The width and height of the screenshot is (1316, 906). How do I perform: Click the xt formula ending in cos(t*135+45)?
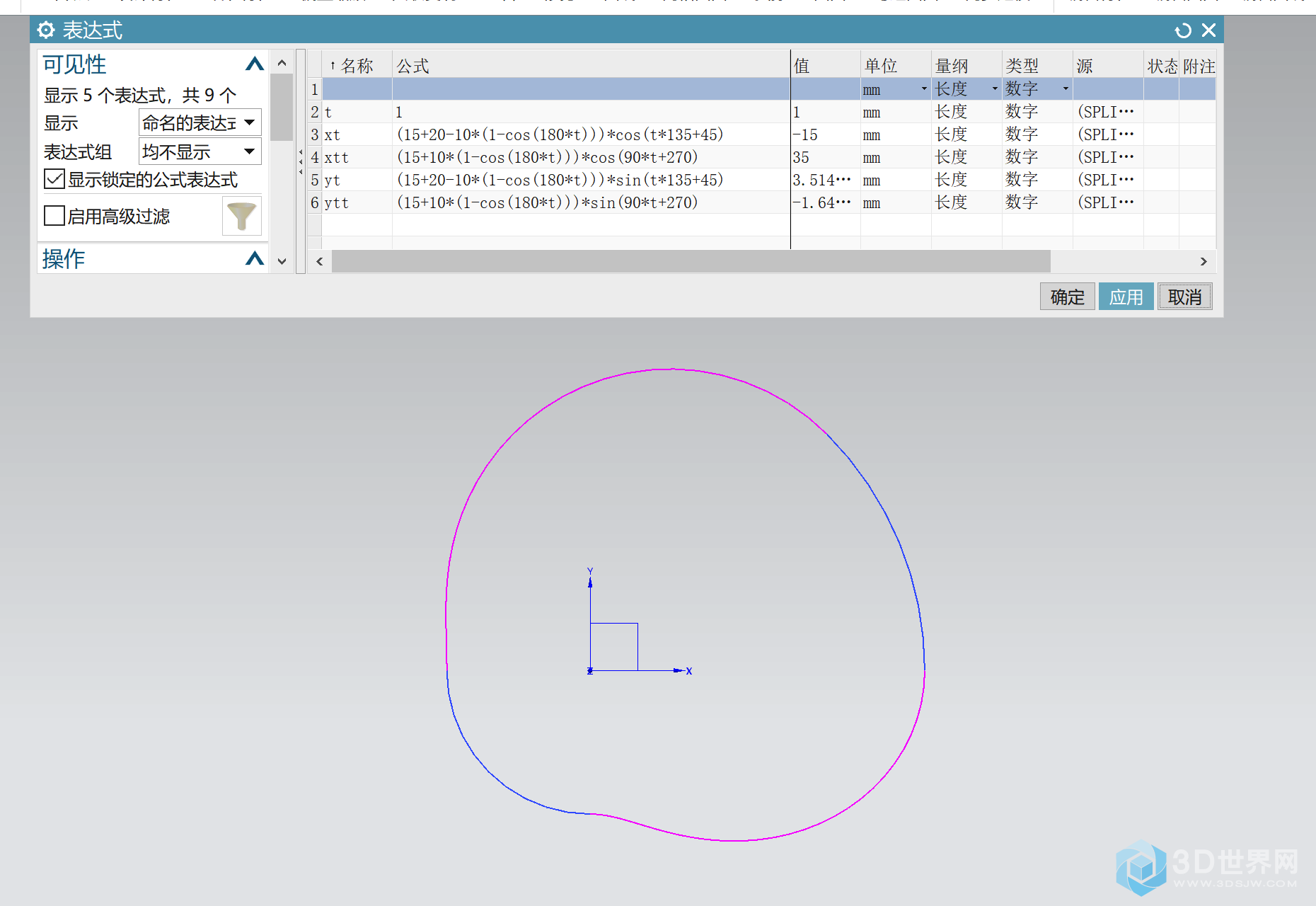pyautogui.click(x=560, y=134)
